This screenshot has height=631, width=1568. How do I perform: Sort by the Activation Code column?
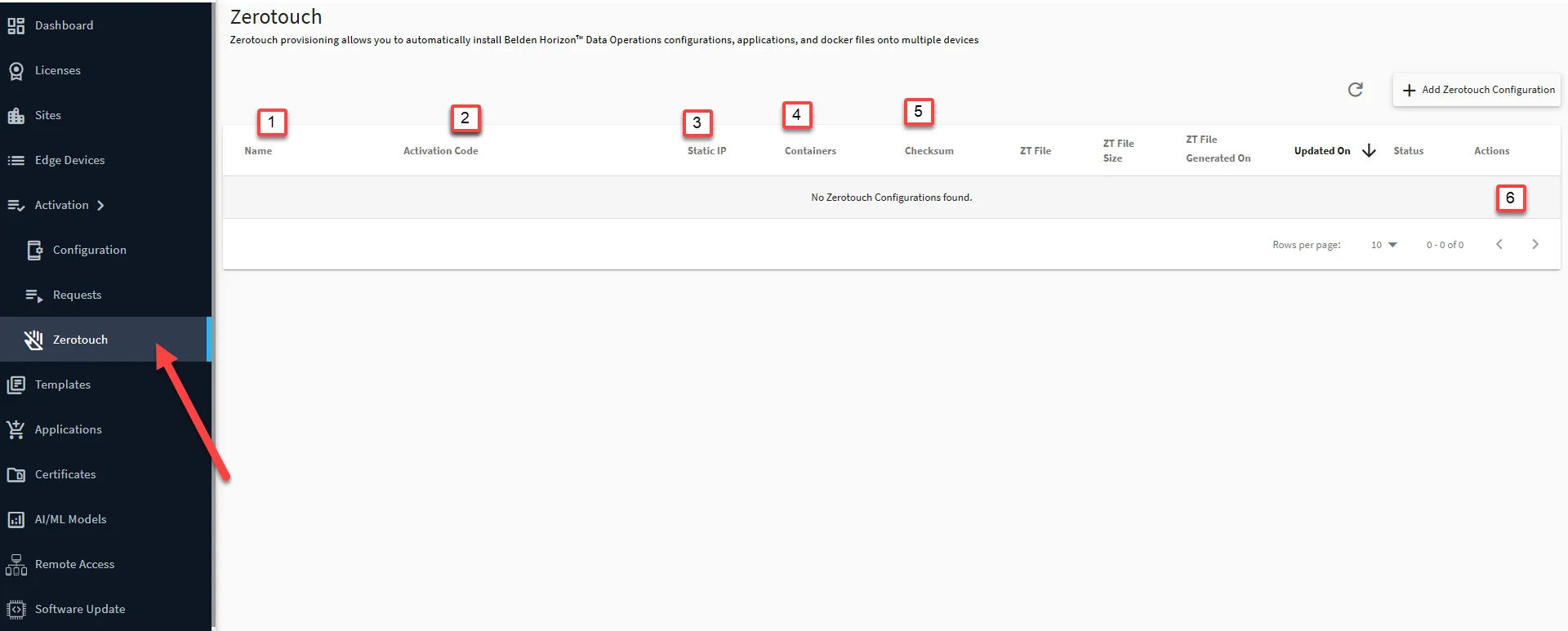coord(441,151)
